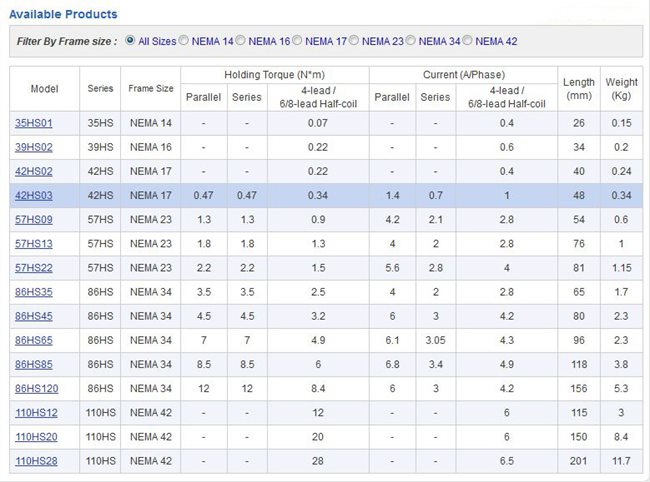The image size is (650, 482).
Task: Click parallel current 4.2 in 57HS09 row
Action: coord(392,220)
